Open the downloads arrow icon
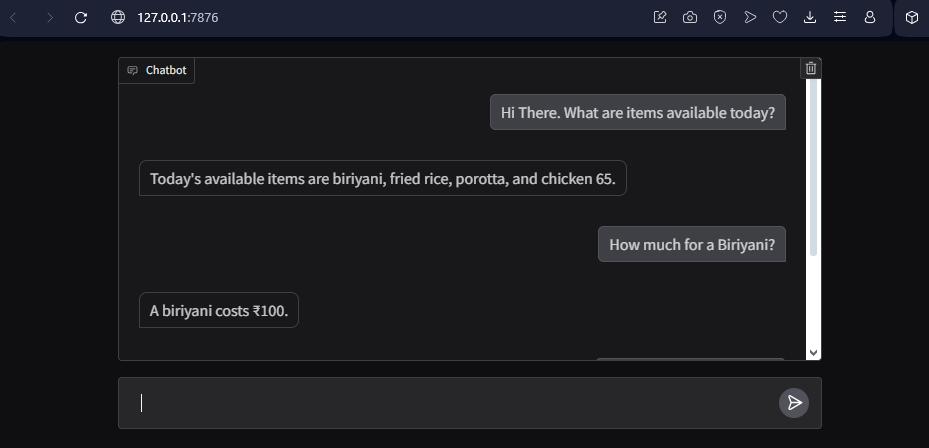Viewport: 929px width, 448px height. (810, 18)
